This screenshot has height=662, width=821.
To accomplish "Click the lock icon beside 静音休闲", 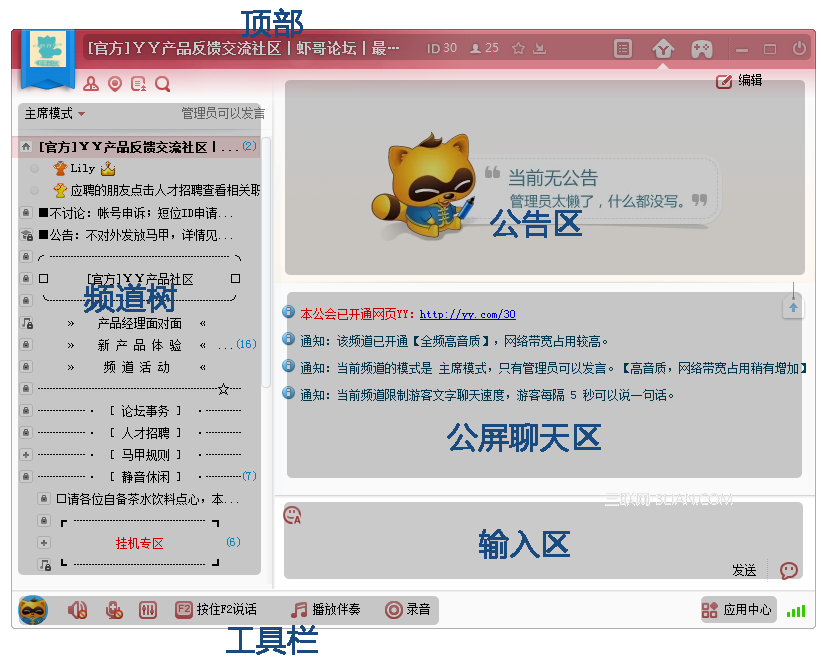I will (26, 477).
